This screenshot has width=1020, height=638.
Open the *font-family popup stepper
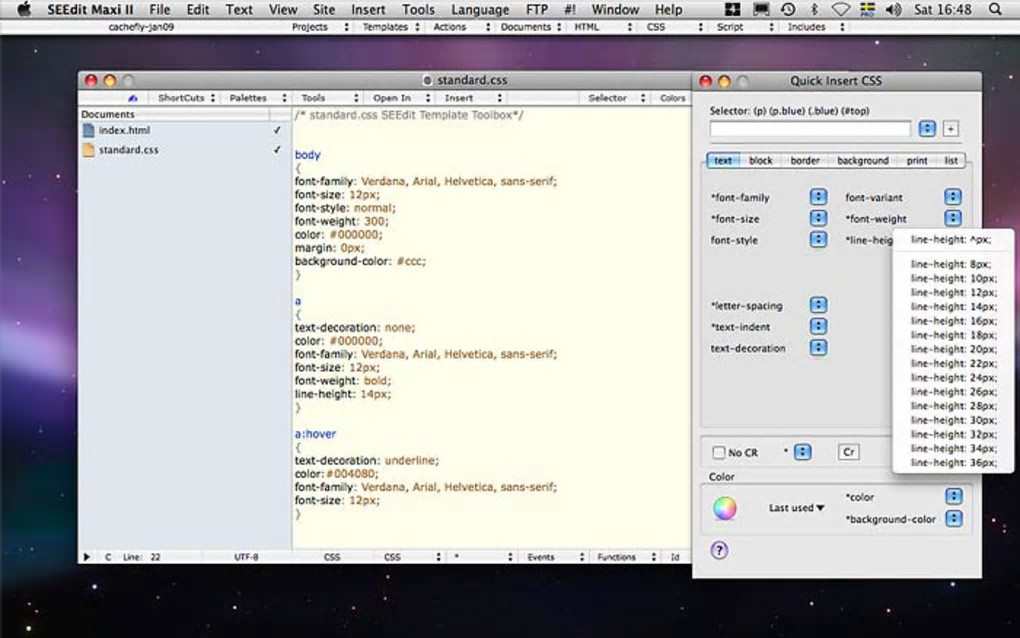[818, 198]
